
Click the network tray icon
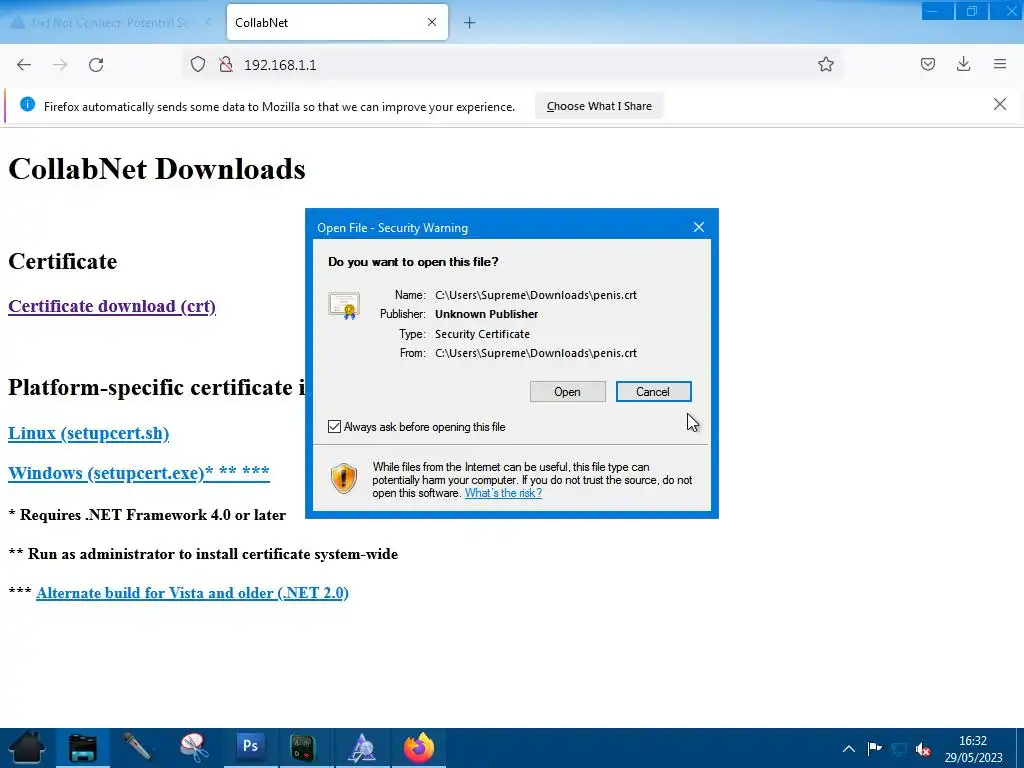tap(899, 748)
